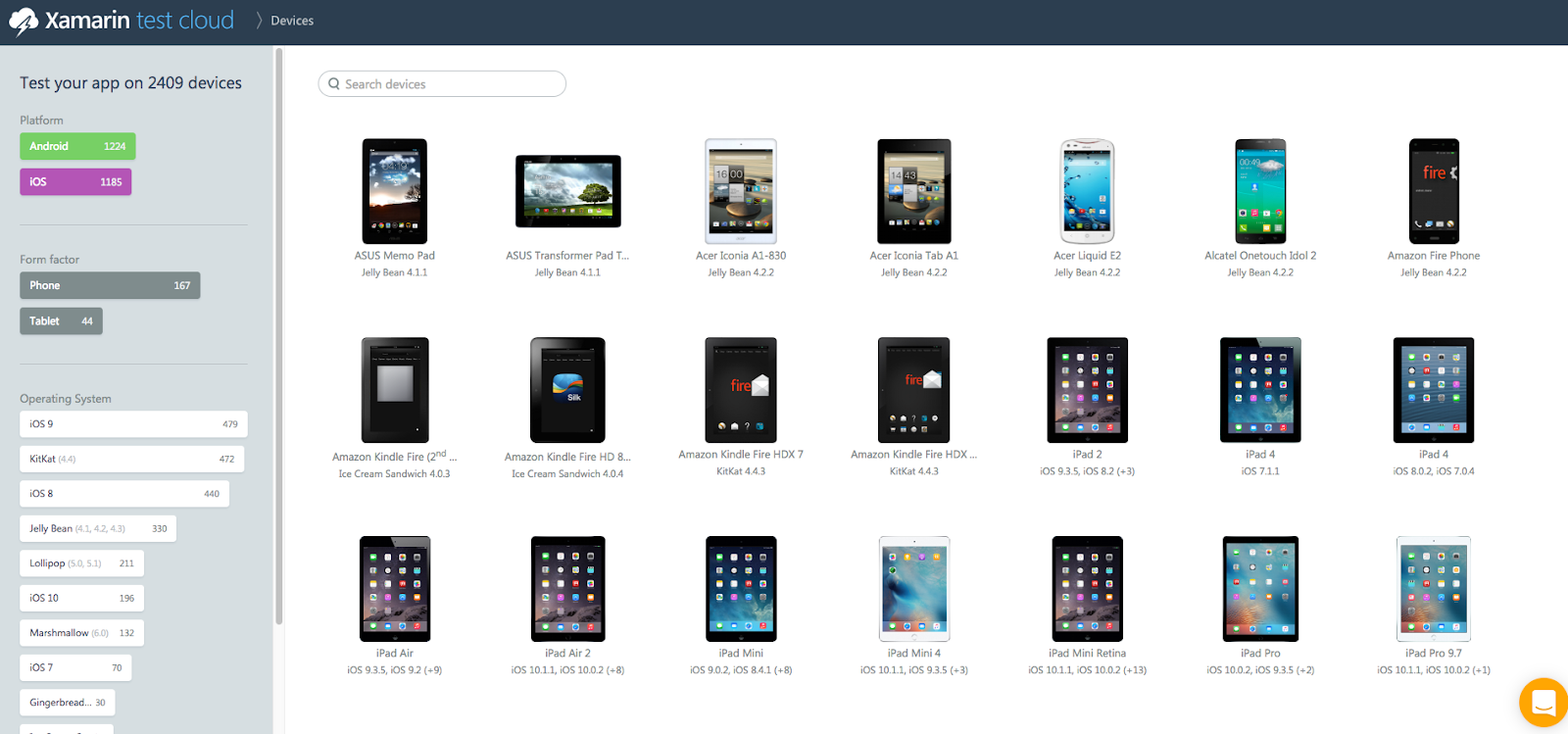Select the Acer Iconia A1-830 device image
The image size is (1568, 734).
[x=741, y=191]
